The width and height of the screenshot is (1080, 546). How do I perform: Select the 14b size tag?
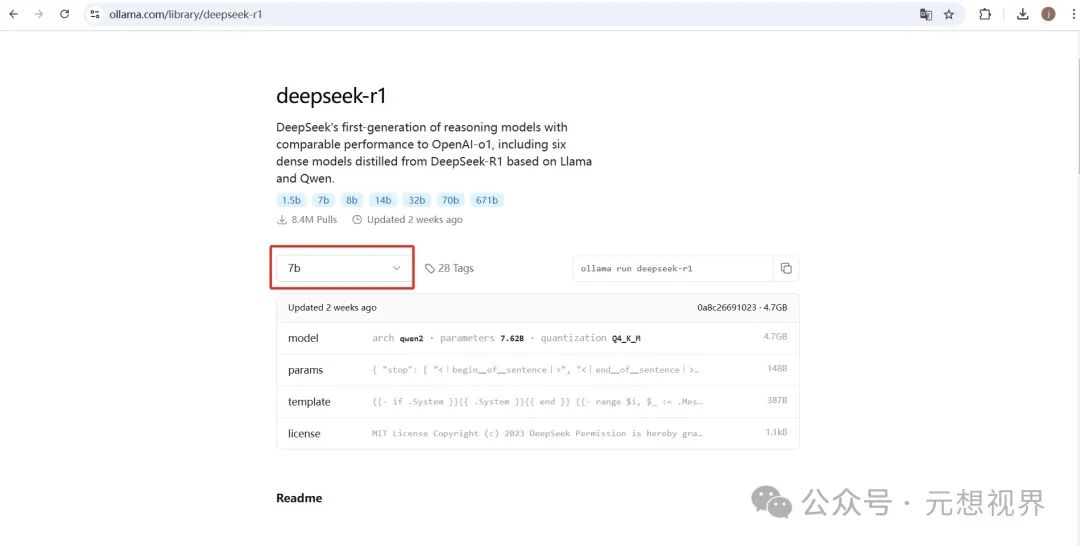click(383, 200)
